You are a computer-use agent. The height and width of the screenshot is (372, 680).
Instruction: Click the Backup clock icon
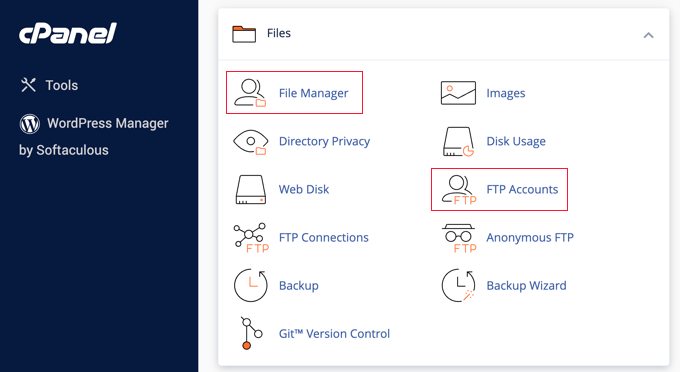251,285
